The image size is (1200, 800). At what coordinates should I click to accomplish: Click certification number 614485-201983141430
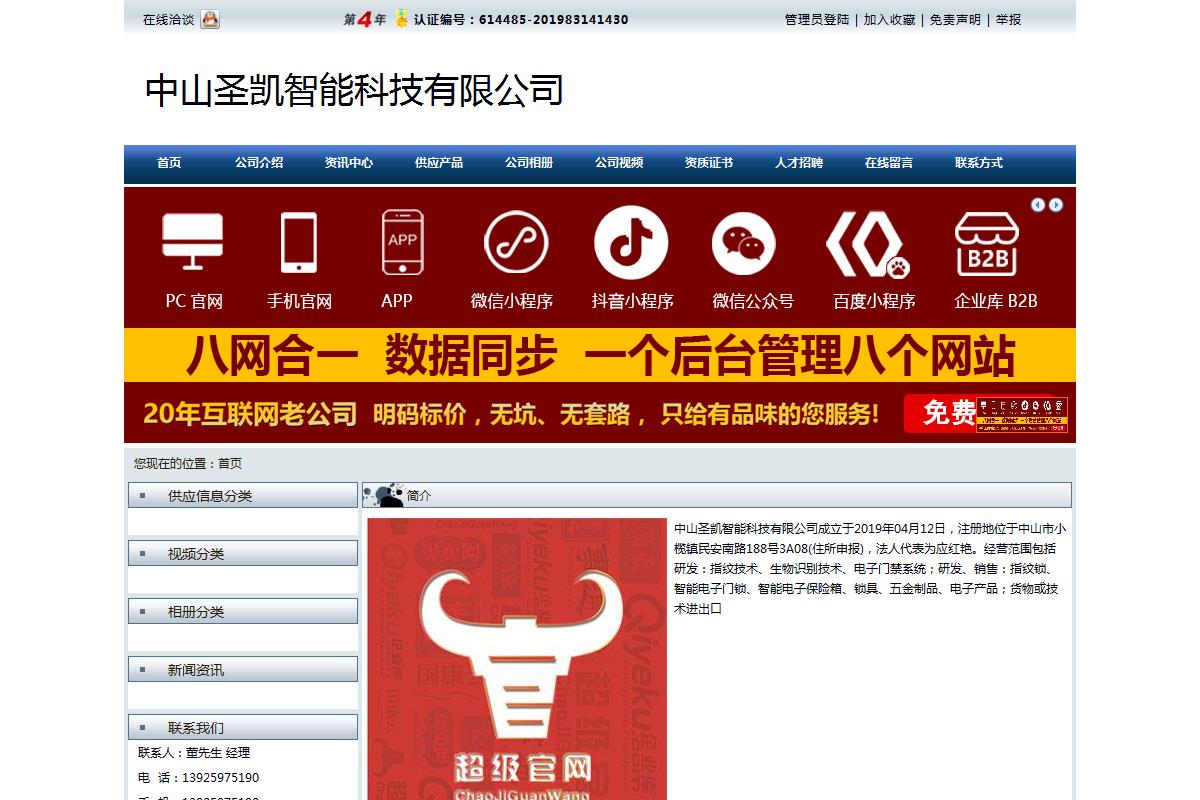(553, 19)
